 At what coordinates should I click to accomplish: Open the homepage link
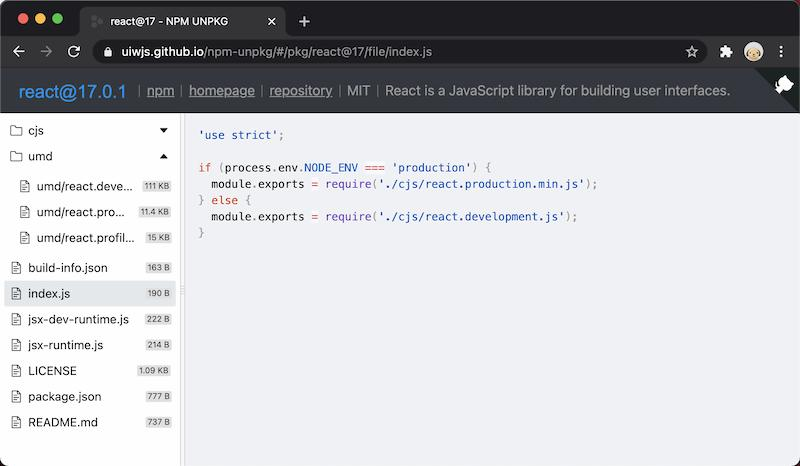[221, 91]
